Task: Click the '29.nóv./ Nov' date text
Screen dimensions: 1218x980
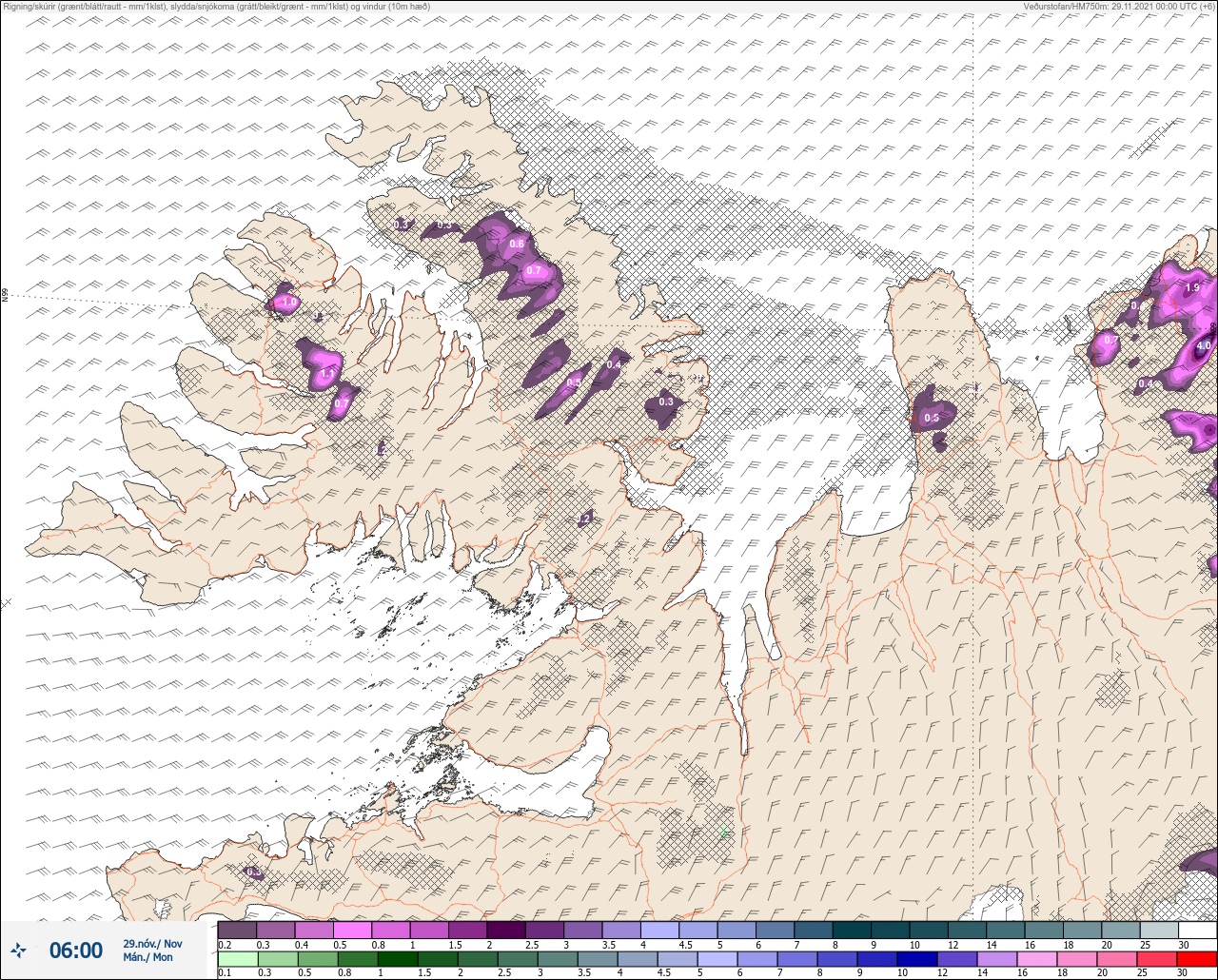Action: [x=152, y=944]
